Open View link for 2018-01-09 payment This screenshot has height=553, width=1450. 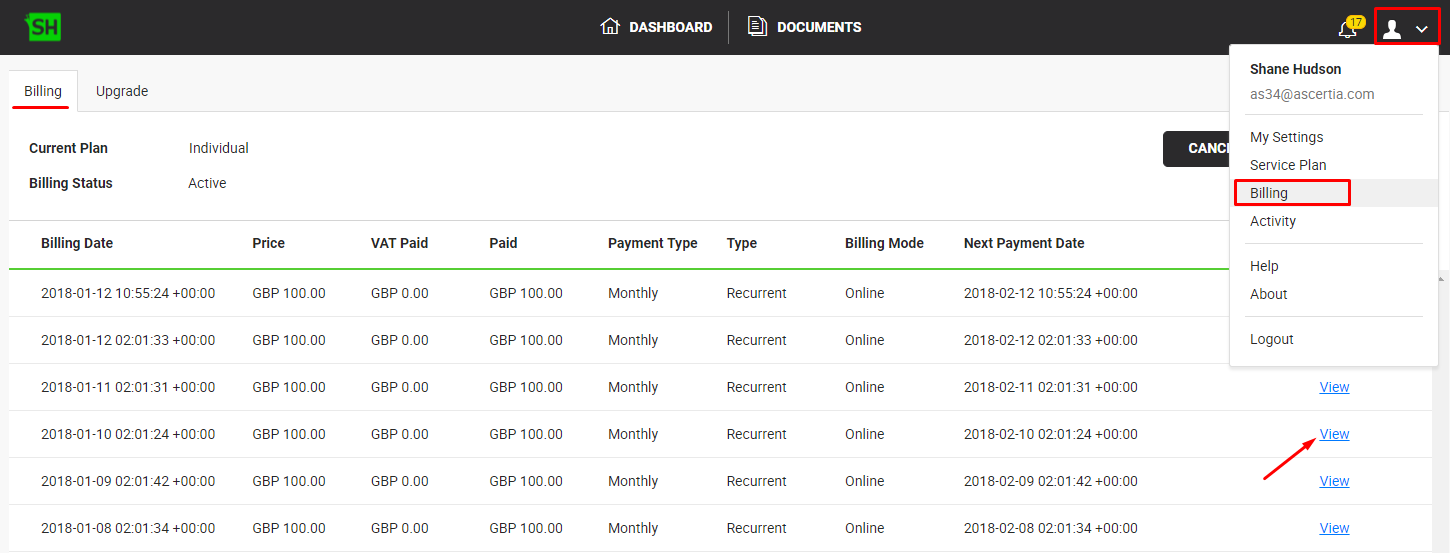tap(1334, 481)
